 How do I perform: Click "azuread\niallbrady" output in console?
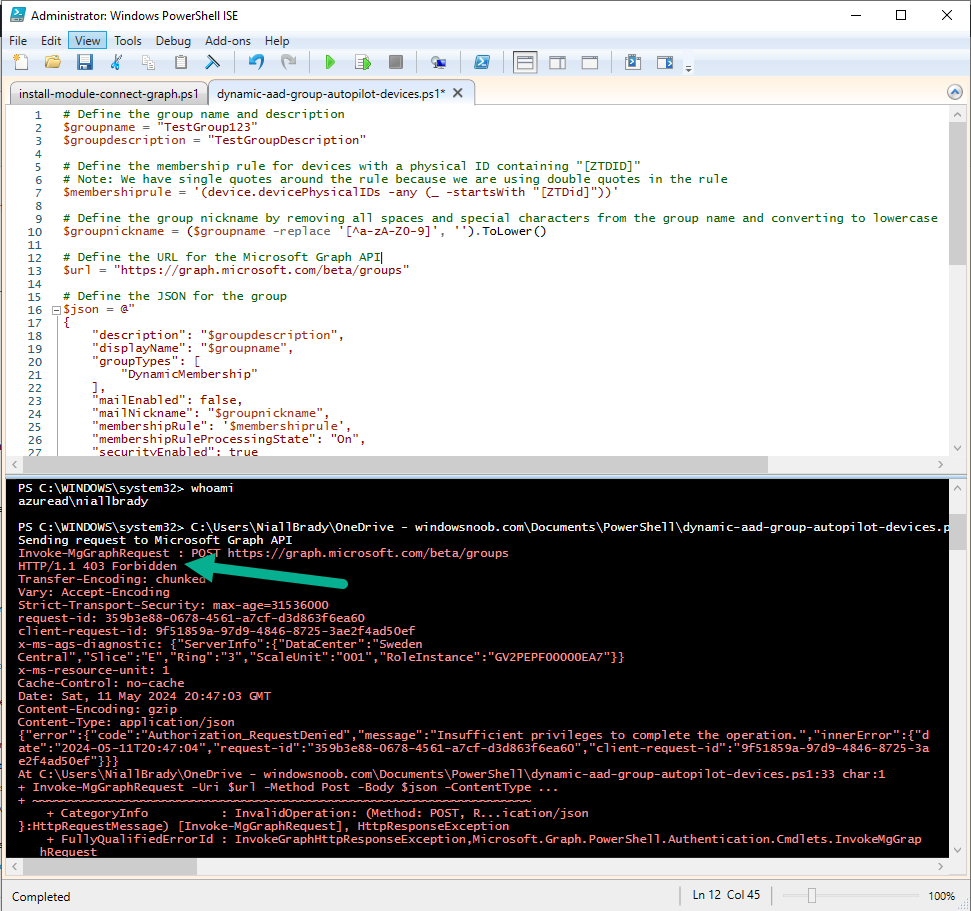83,501
